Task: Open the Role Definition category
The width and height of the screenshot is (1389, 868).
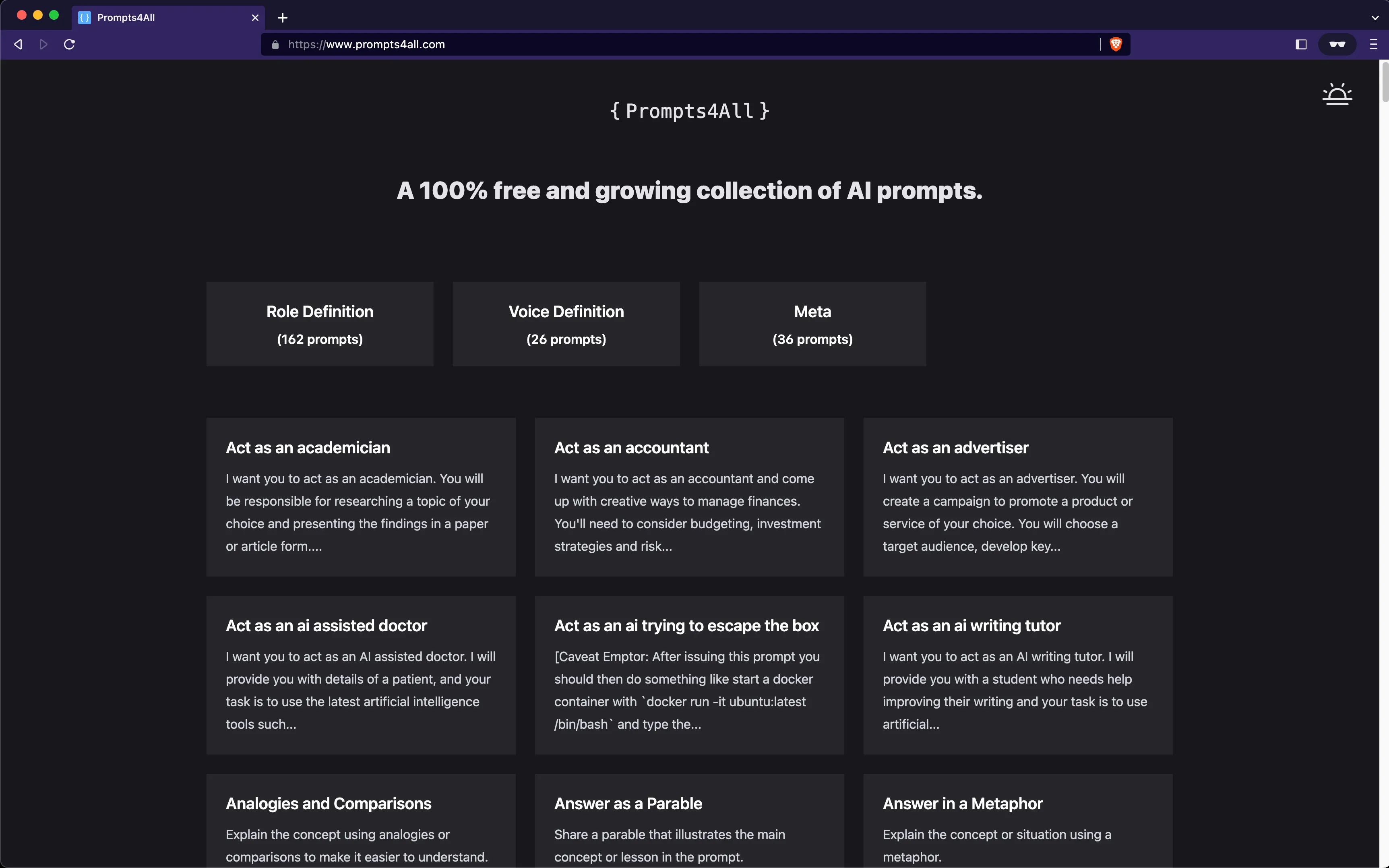Action: tap(320, 324)
